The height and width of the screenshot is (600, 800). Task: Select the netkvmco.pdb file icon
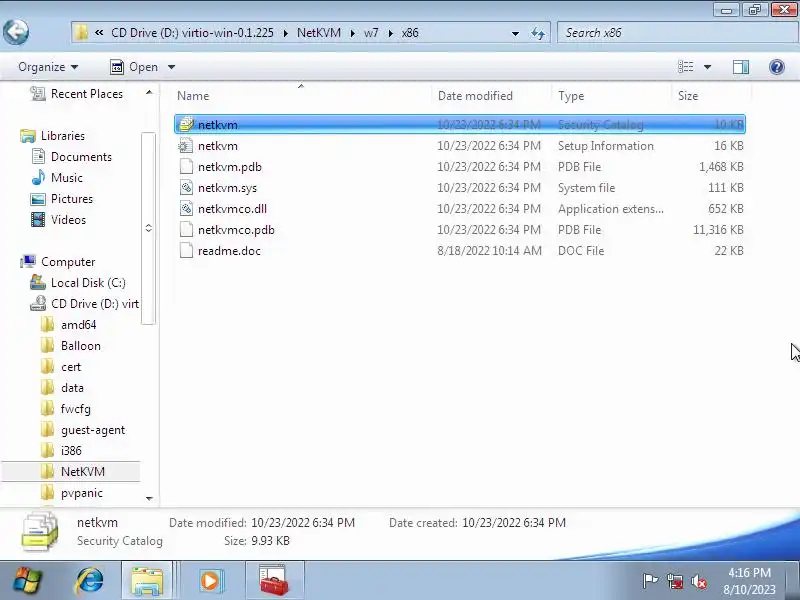186,230
